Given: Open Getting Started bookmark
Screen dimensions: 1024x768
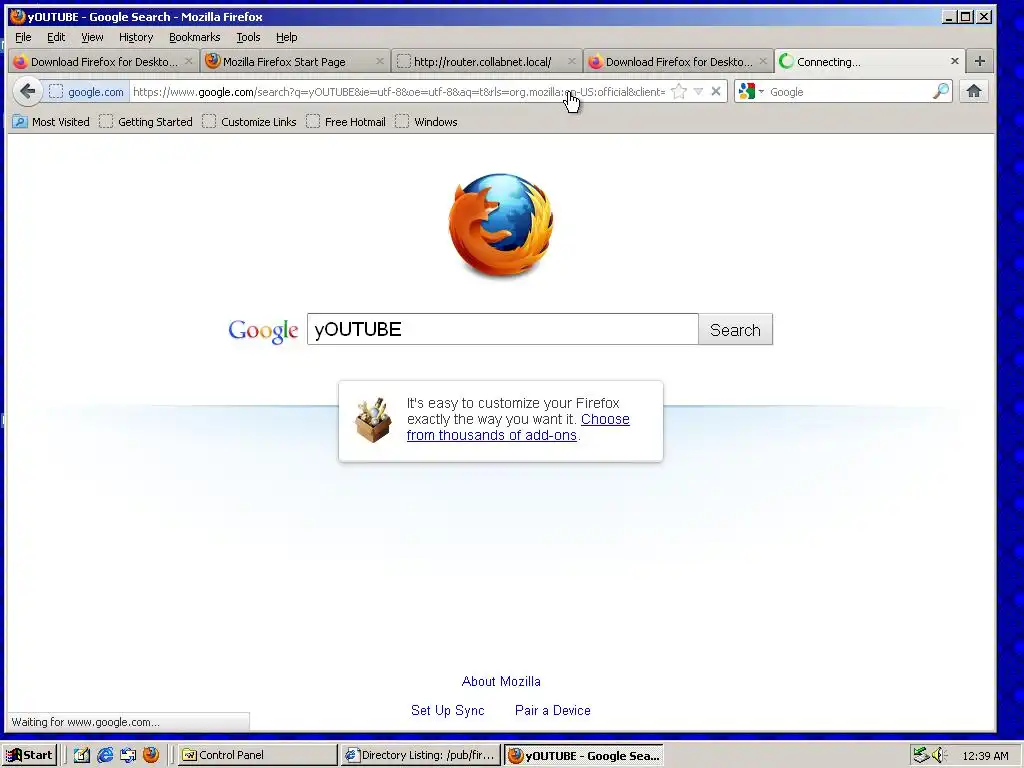Looking at the screenshot, I should coord(146,121).
